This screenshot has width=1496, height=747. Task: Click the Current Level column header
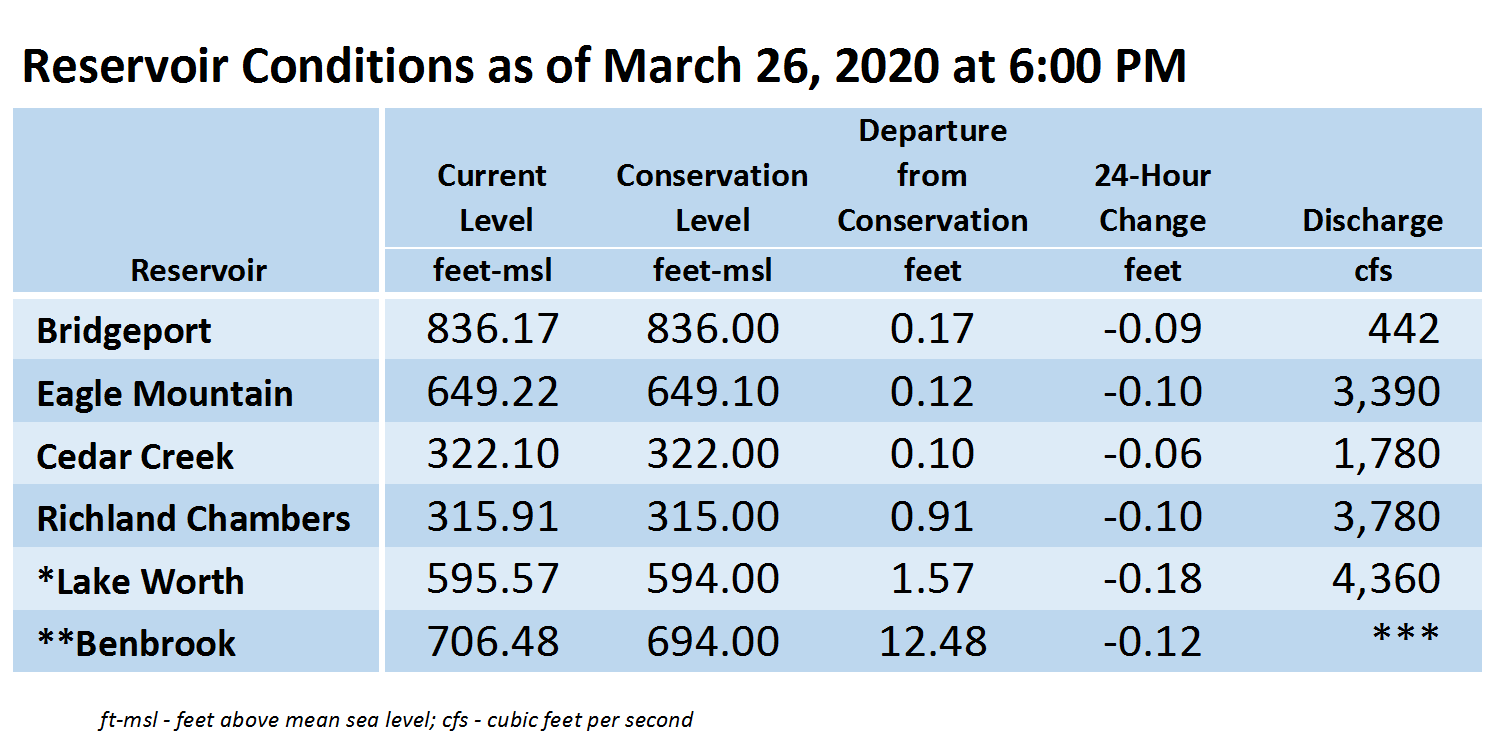[x=493, y=198]
